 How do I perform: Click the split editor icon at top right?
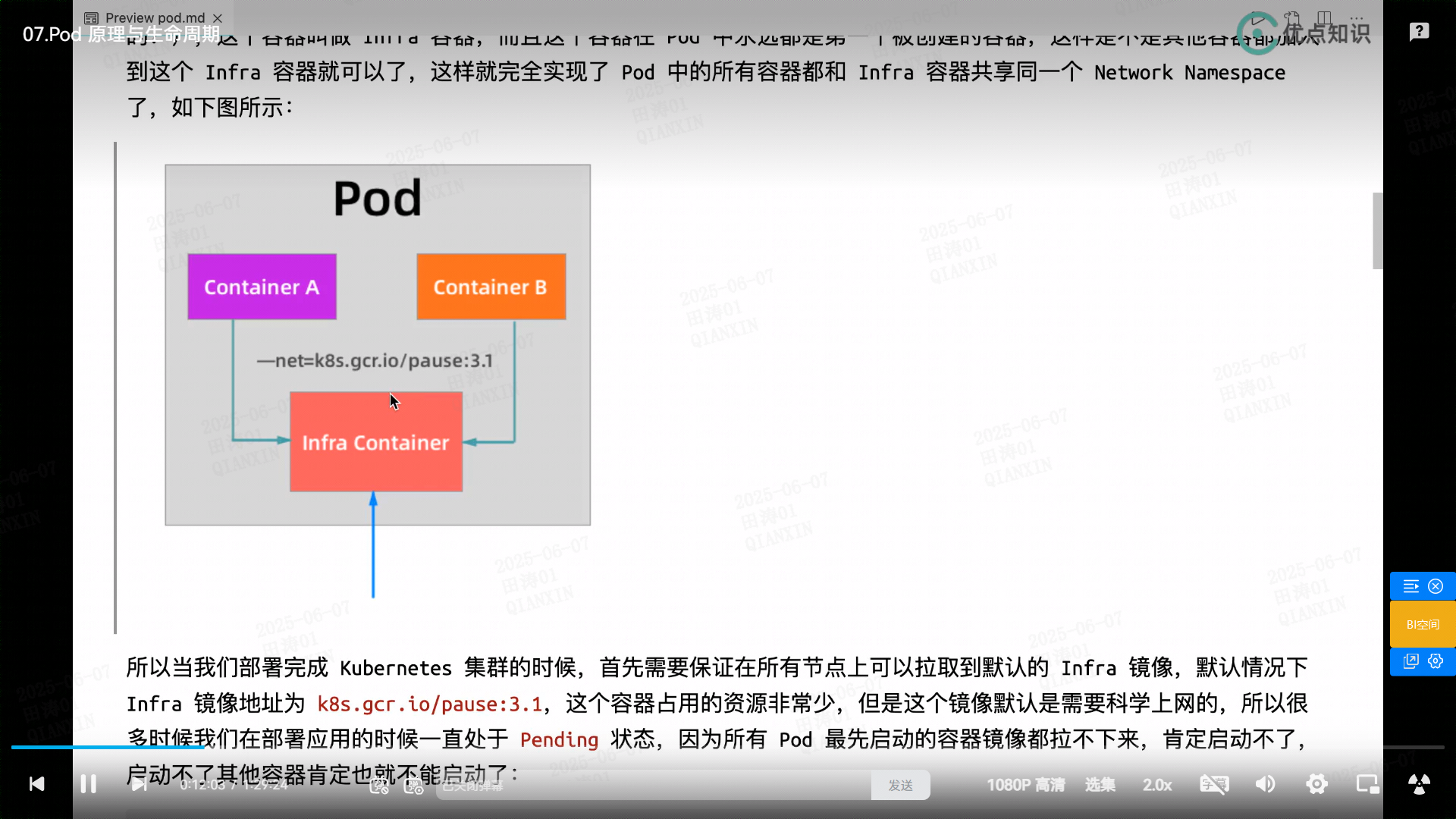[1324, 17]
